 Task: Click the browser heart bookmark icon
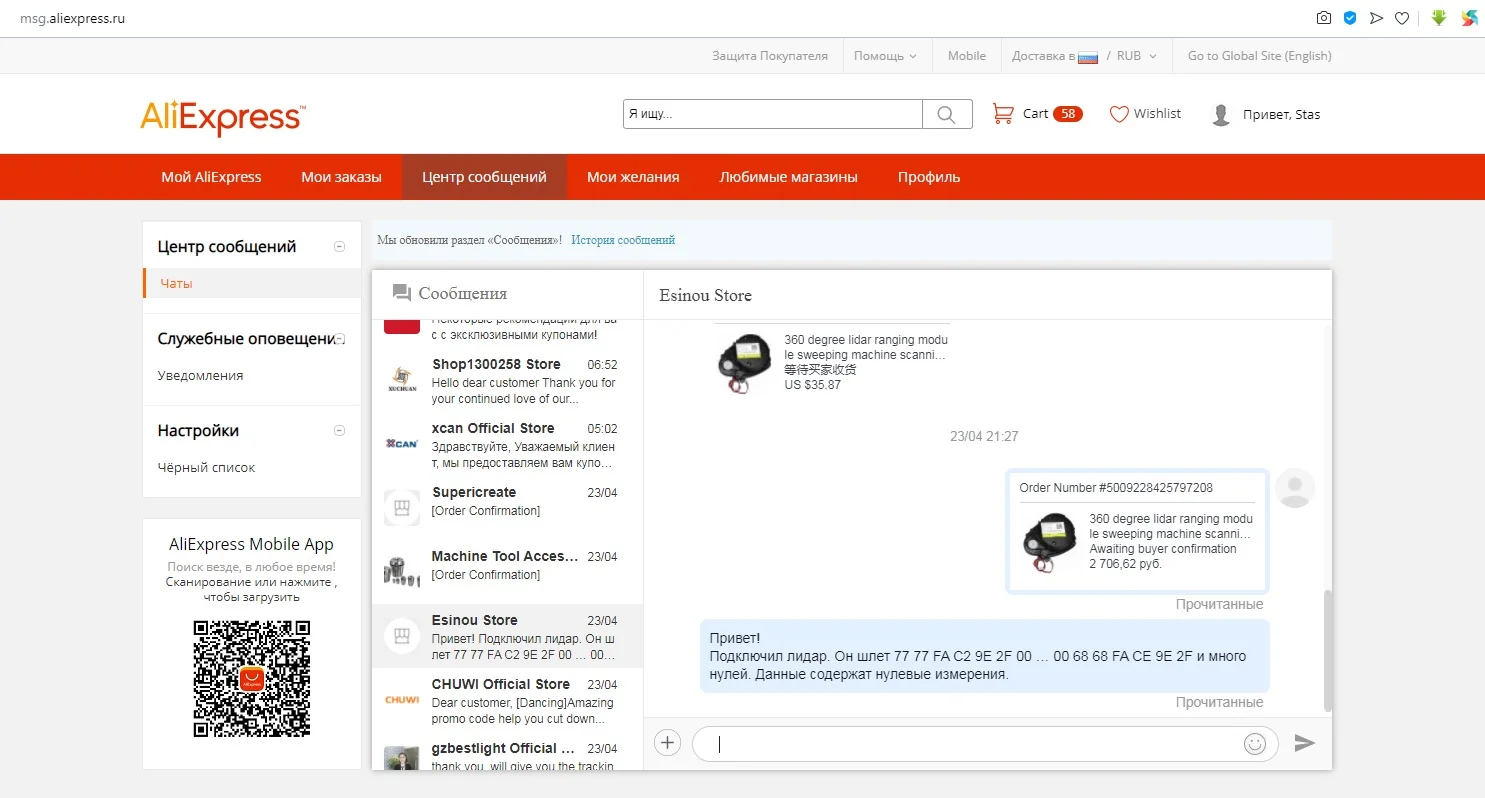coord(1402,18)
